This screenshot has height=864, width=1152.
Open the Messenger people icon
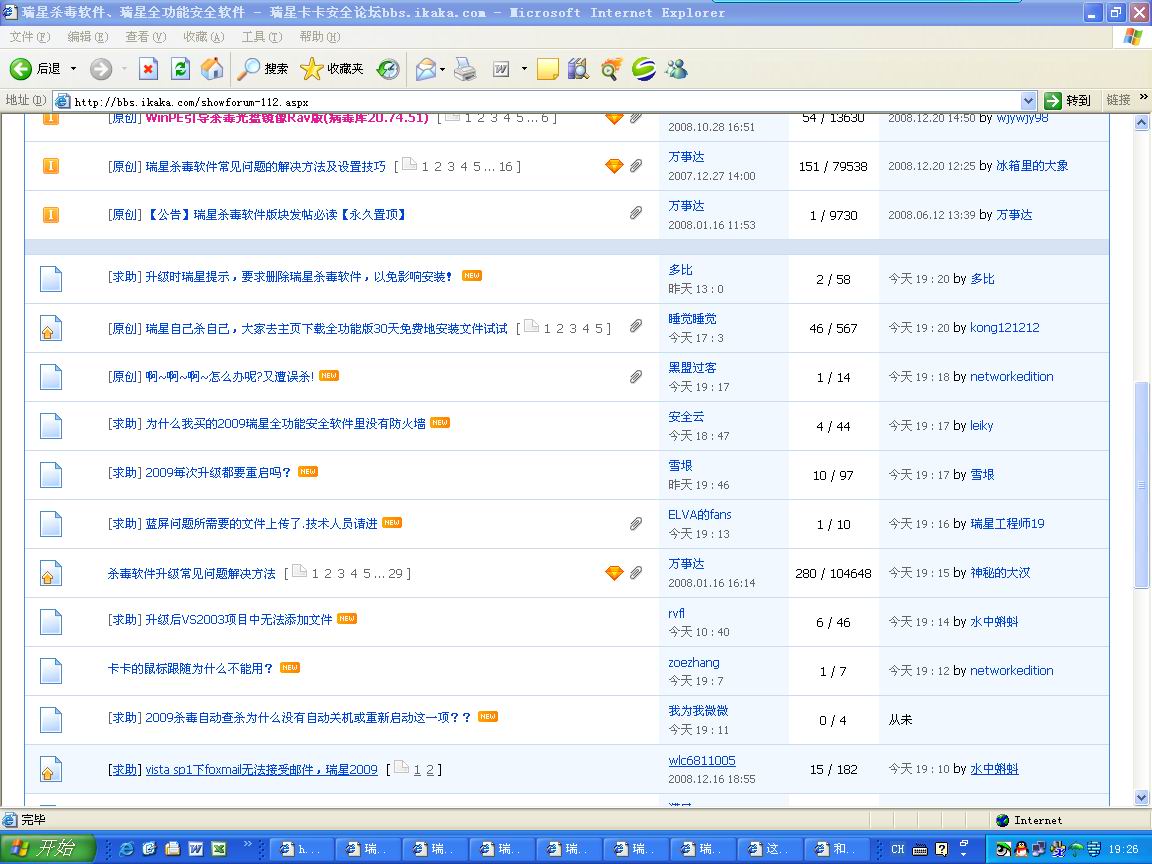(x=677, y=69)
